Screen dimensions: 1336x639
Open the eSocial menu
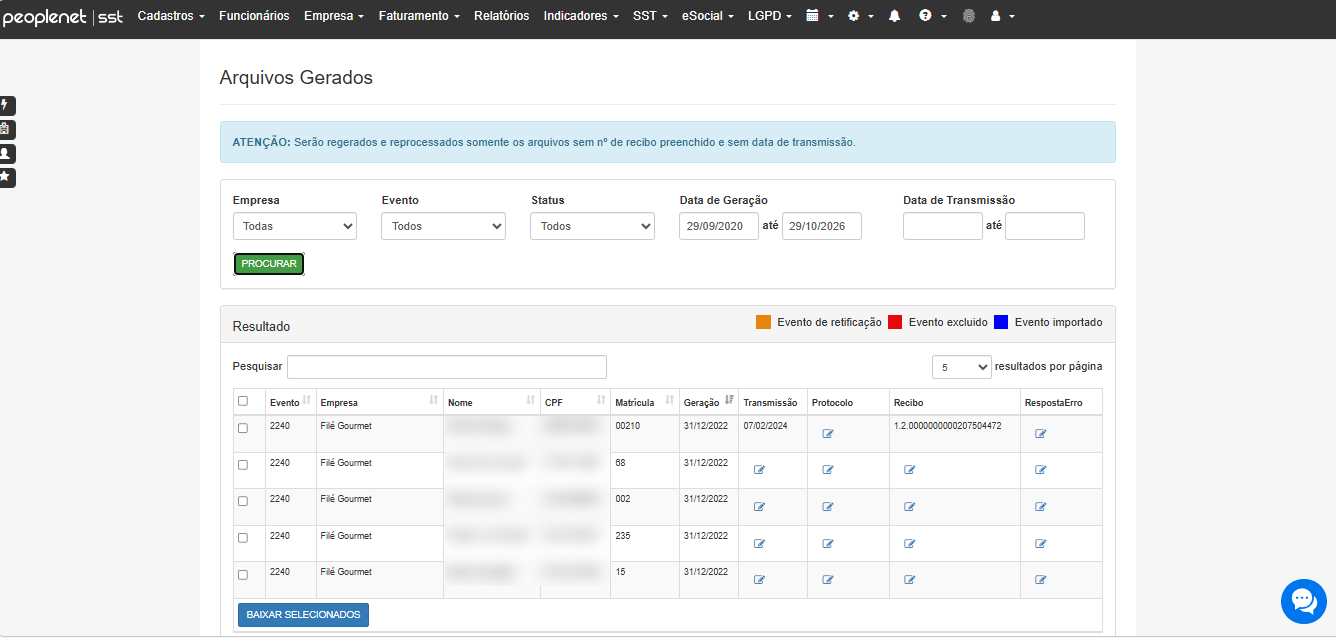(707, 16)
